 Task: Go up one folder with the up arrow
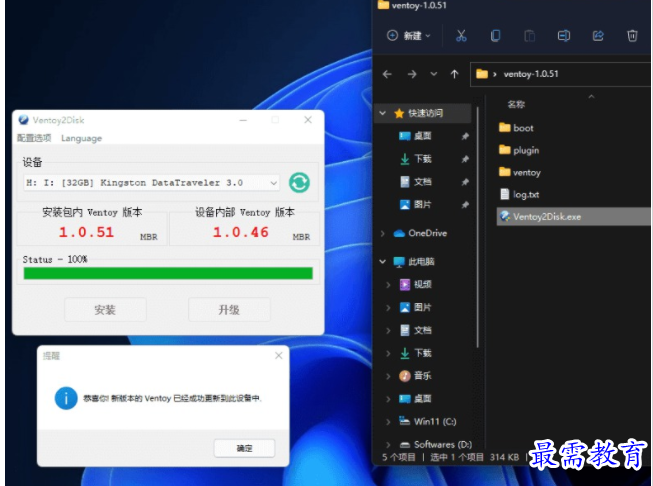[x=454, y=74]
